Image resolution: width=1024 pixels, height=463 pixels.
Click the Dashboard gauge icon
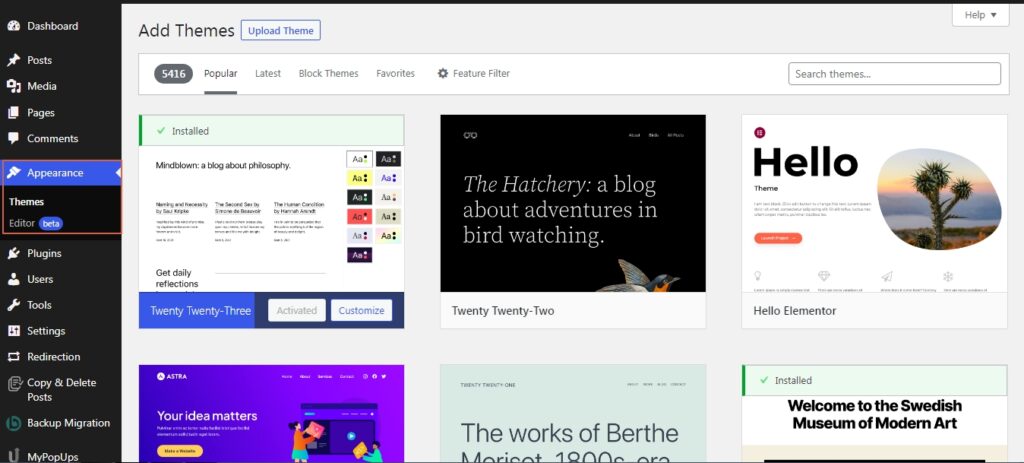(x=14, y=26)
